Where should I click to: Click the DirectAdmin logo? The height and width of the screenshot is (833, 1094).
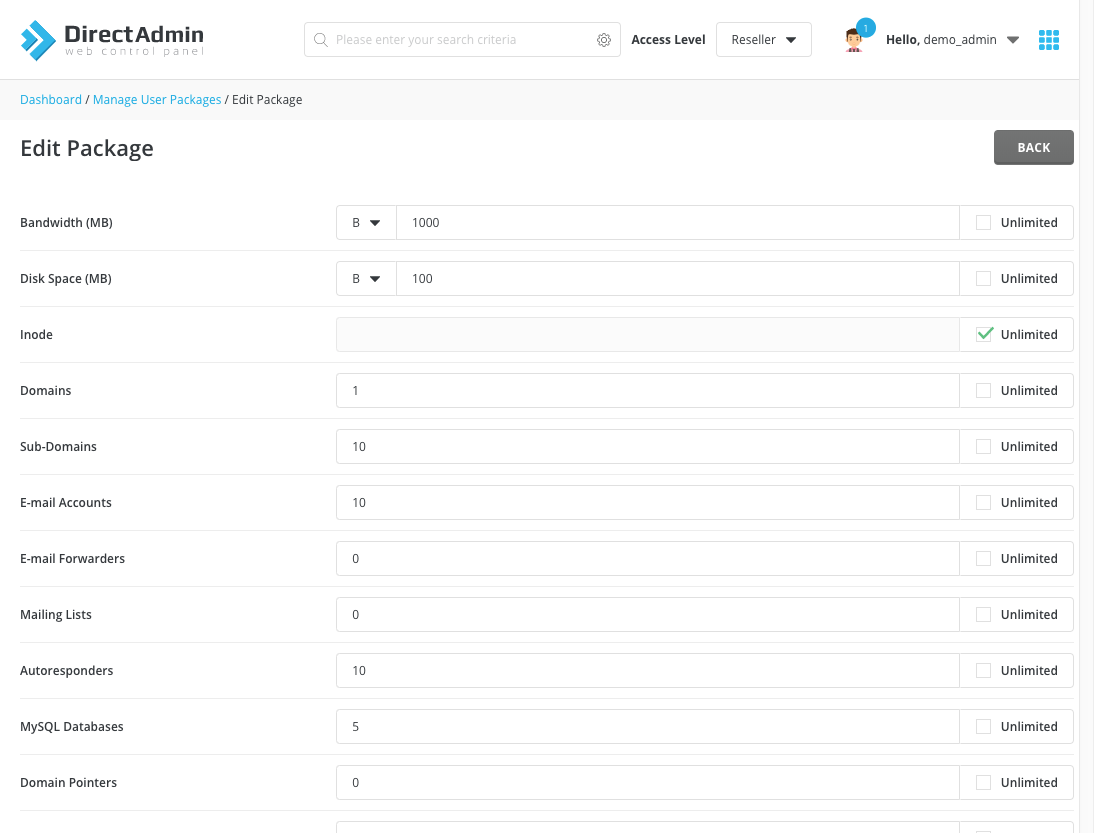pyautogui.click(x=110, y=39)
